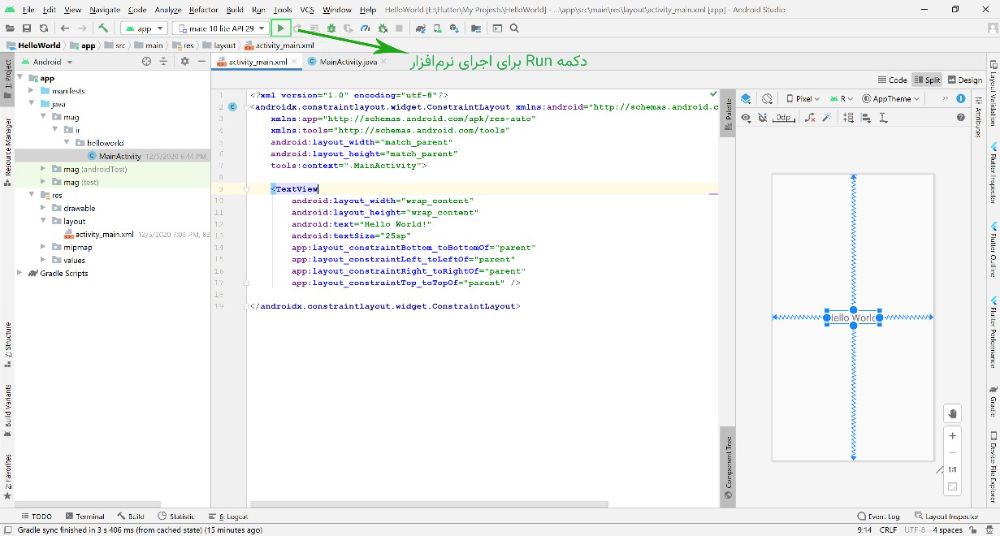1000x536 pixels.
Task: Hide the Project panel with minus icon
Action: 201,61
